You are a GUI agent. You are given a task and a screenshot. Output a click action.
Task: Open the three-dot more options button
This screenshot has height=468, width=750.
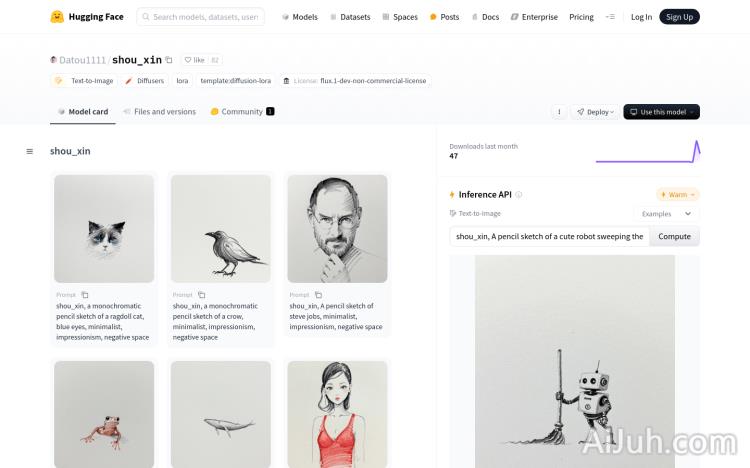click(559, 112)
